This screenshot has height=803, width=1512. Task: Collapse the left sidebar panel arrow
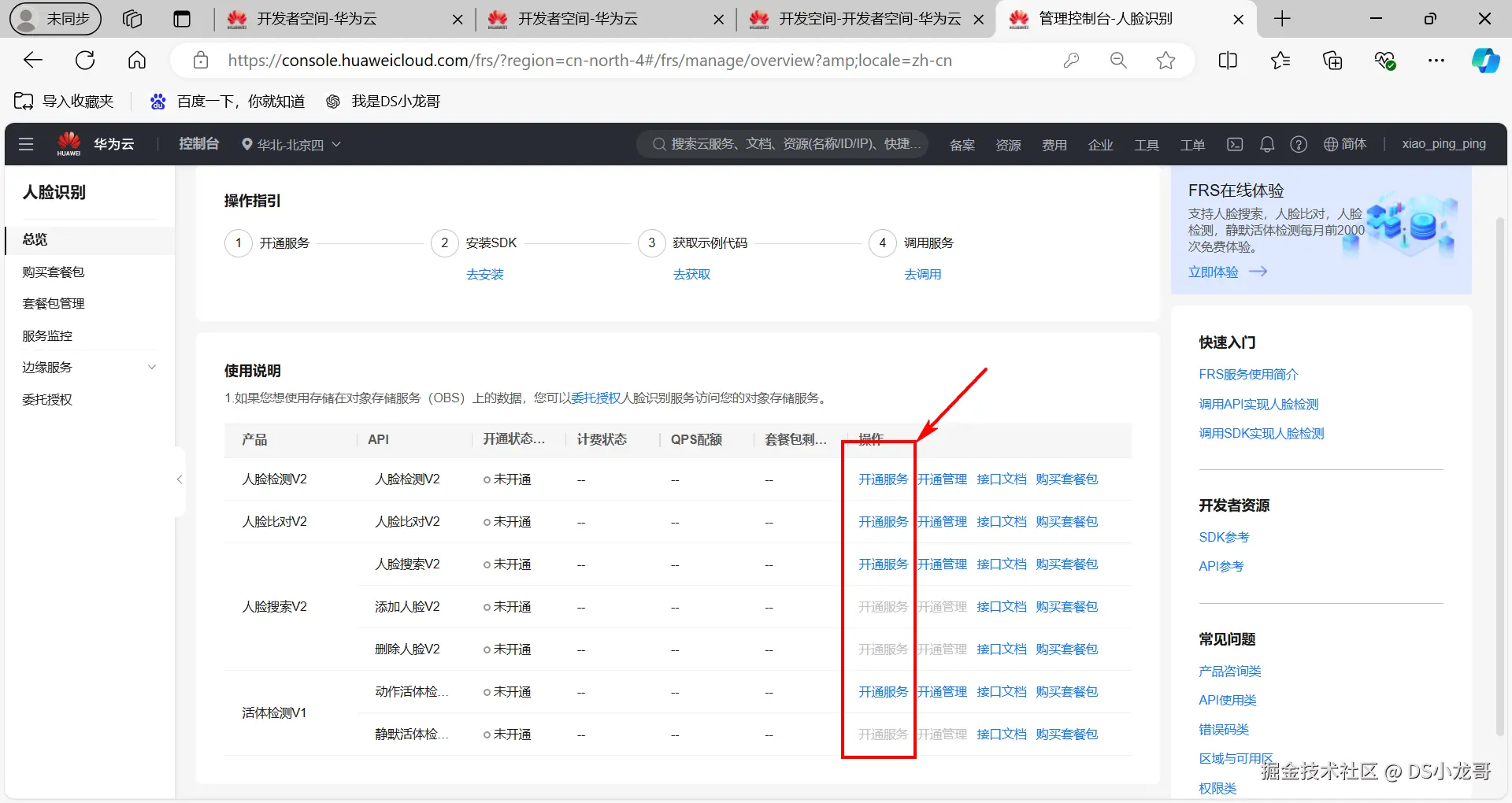(x=180, y=479)
